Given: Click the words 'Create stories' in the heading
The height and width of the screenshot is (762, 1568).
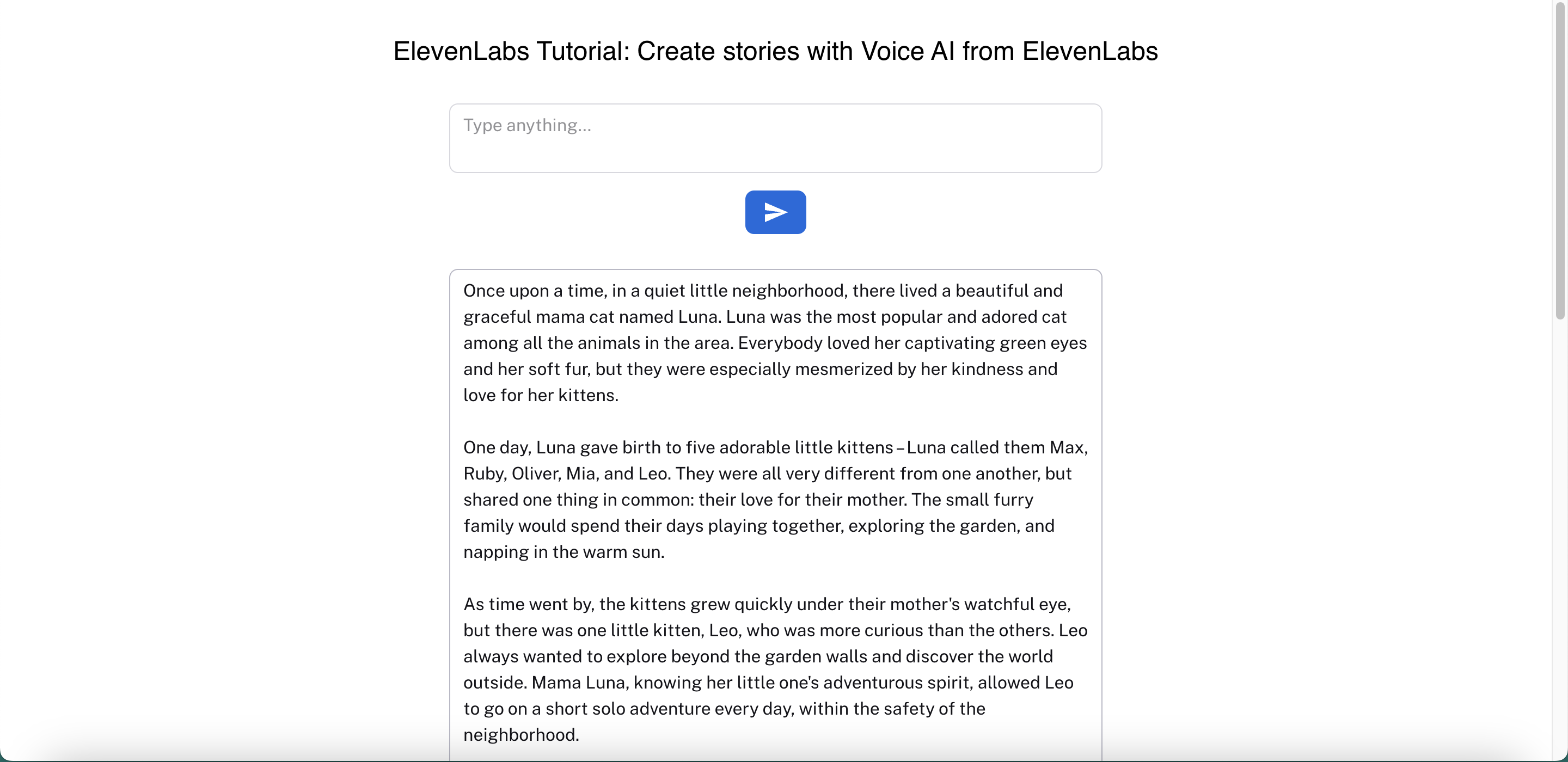Looking at the screenshot, I should point(718,51).
